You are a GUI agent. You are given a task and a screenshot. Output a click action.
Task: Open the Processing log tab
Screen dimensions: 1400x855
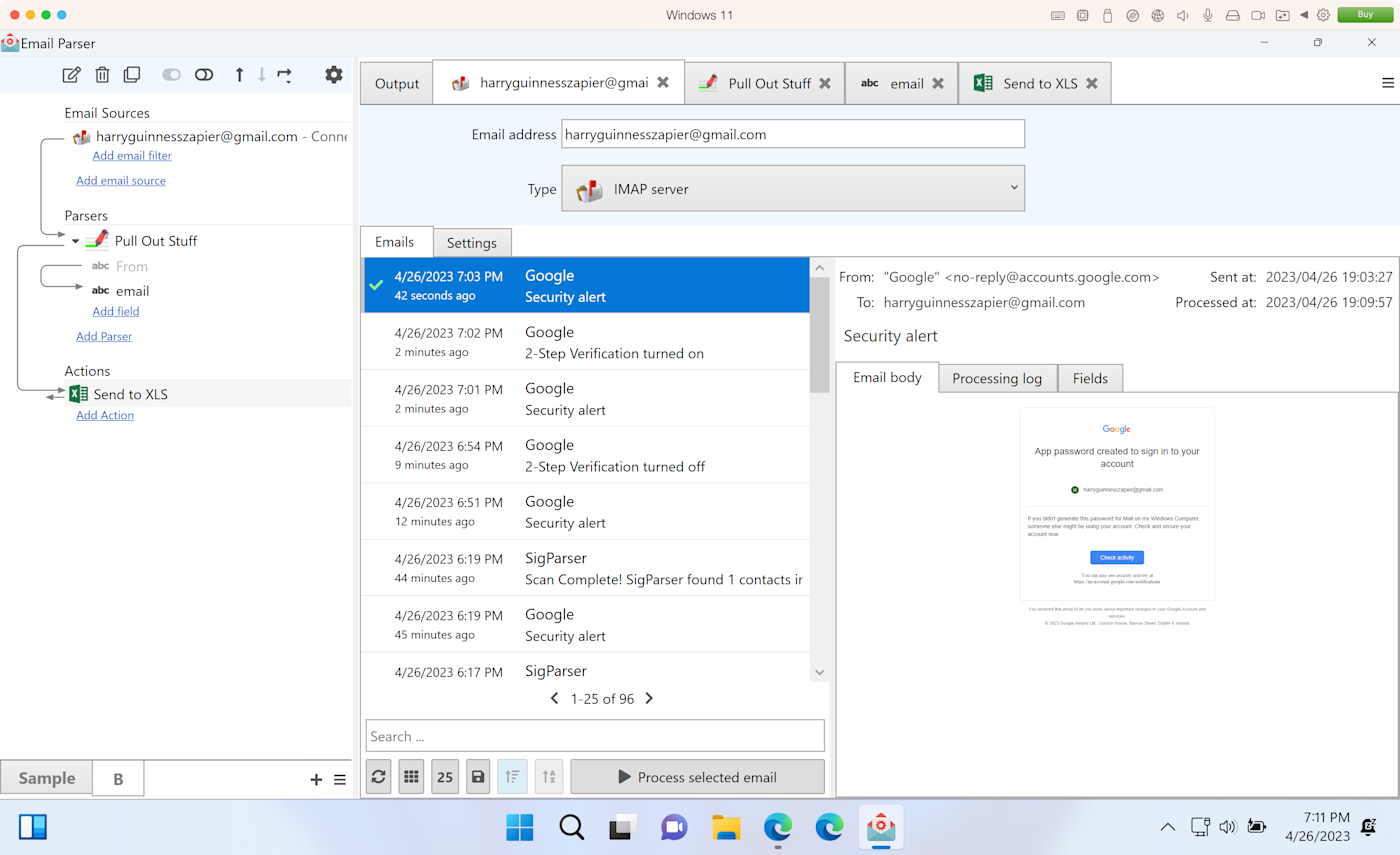tap(997, 379)
